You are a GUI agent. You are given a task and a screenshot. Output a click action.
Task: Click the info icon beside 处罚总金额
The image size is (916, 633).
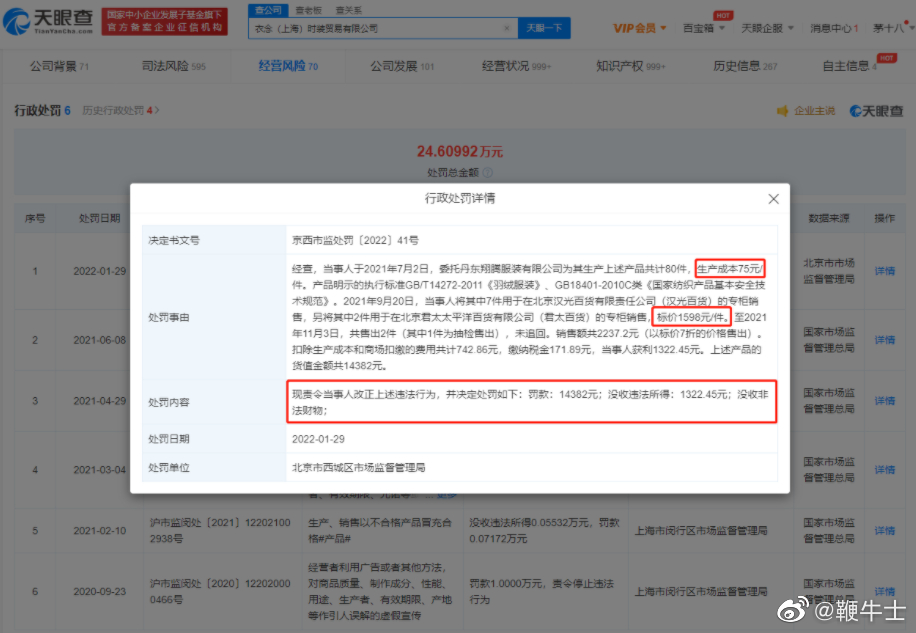point(488,173)
